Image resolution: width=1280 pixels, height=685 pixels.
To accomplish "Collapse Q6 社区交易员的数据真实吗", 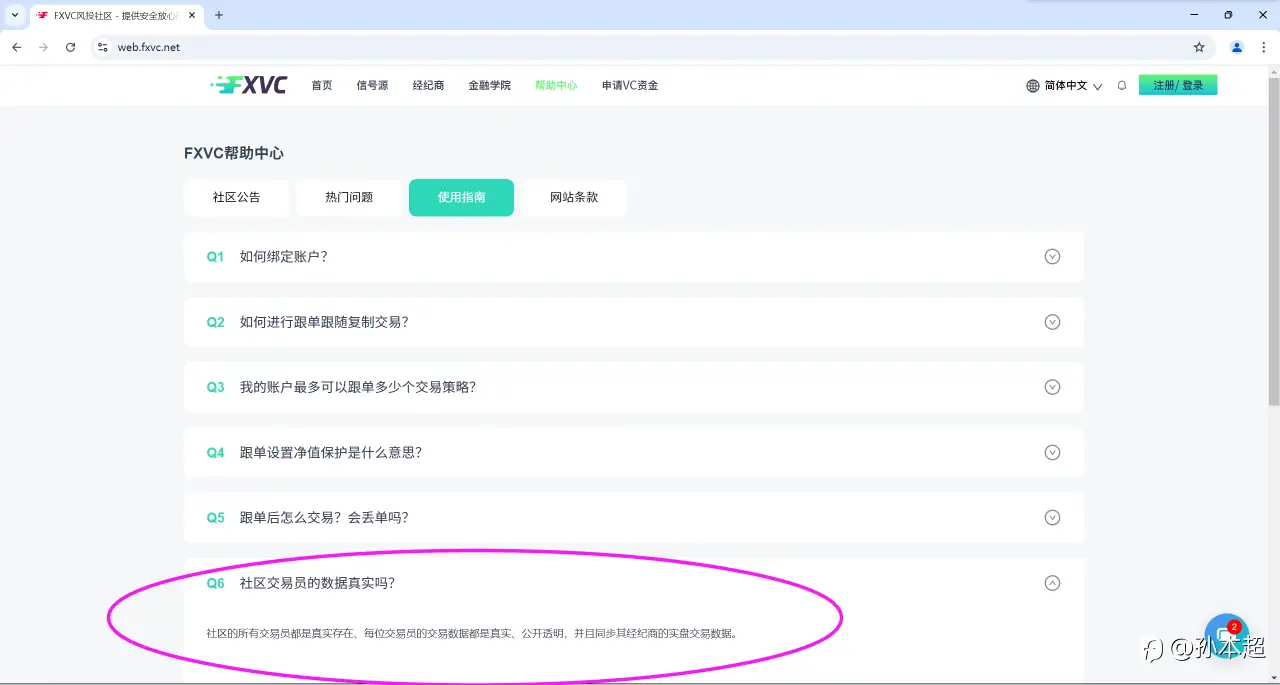I will [1052, 583].
